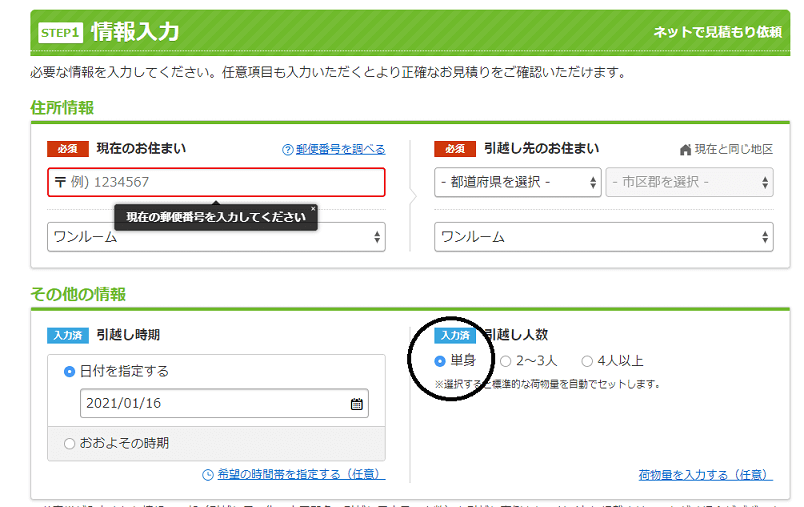Open the 荷物量を入力する（任意） link
Viewport: 804px width, 507px height.
pos(705,475)
